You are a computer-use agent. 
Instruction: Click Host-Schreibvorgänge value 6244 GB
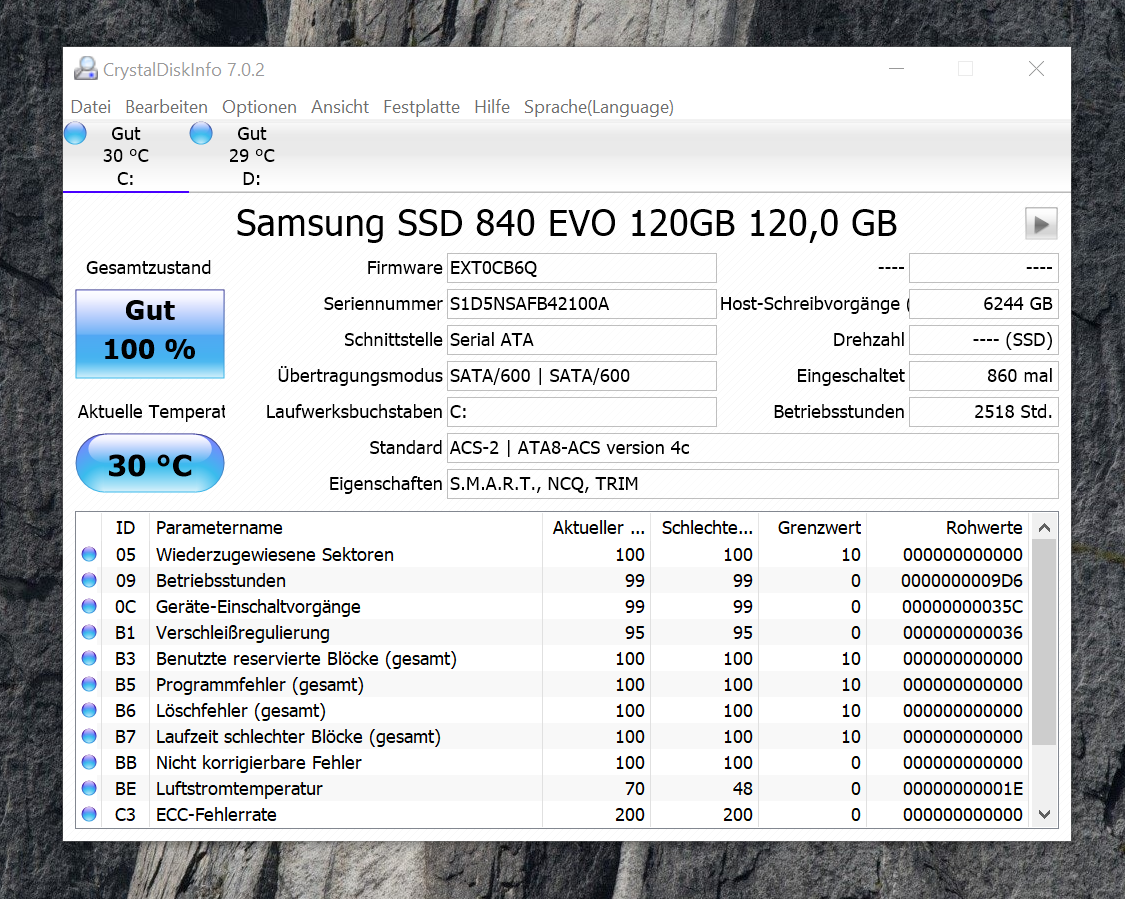984,303
